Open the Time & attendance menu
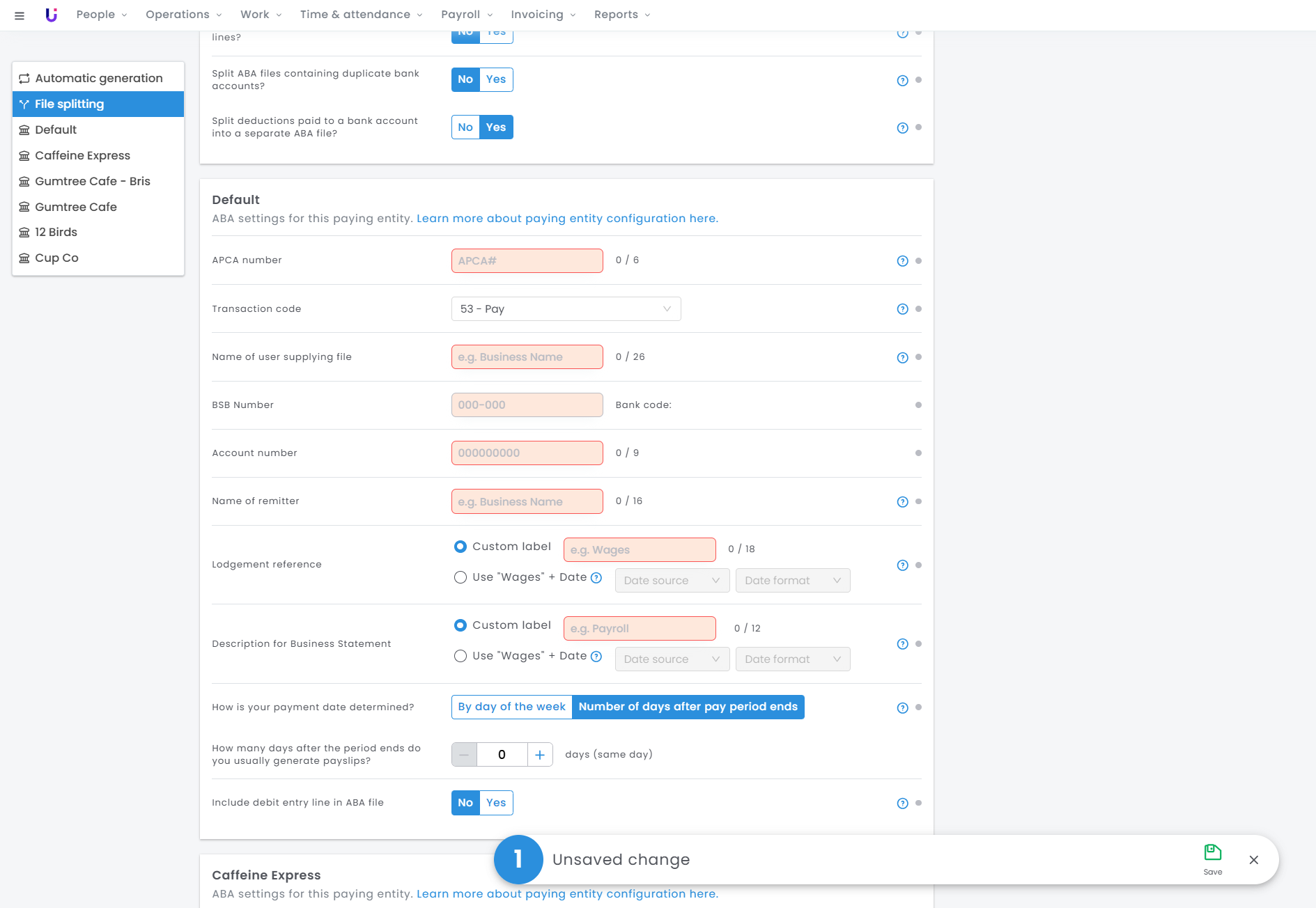 click(361, 15)
